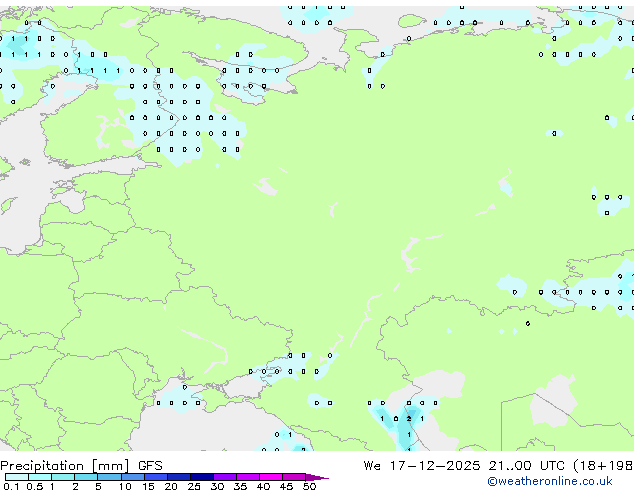Click the purple arrow tip beyond 50
The width and height of the screenshot is (634, 490).
tap(317, 477)
